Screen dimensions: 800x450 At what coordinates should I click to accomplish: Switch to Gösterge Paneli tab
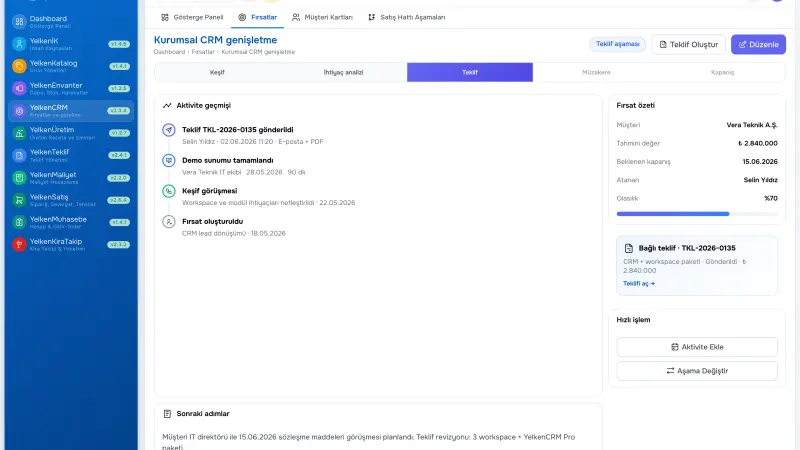[x=192, y=17]
